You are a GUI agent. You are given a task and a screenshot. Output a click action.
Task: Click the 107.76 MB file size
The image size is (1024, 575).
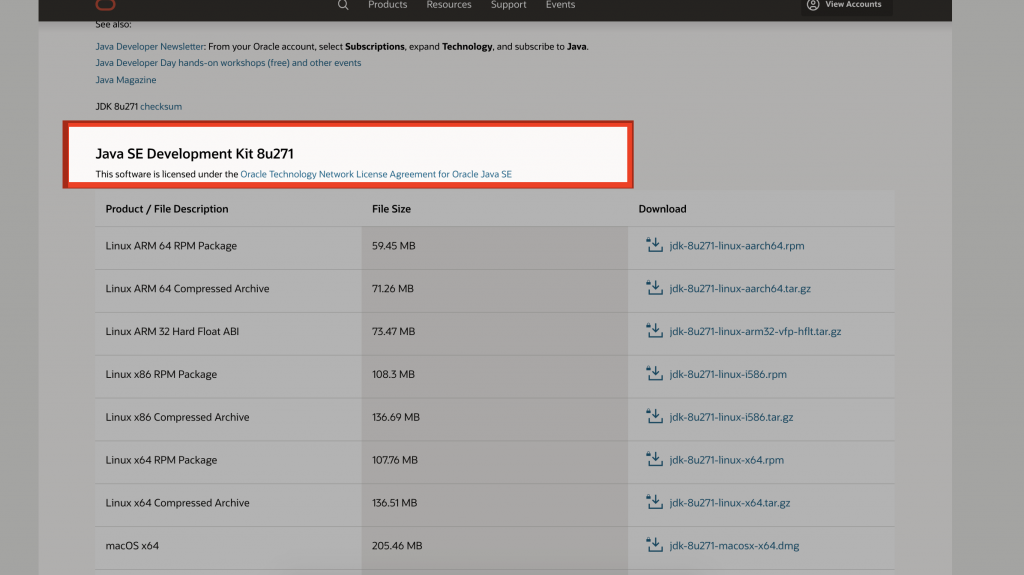click(x=394, y=460)
